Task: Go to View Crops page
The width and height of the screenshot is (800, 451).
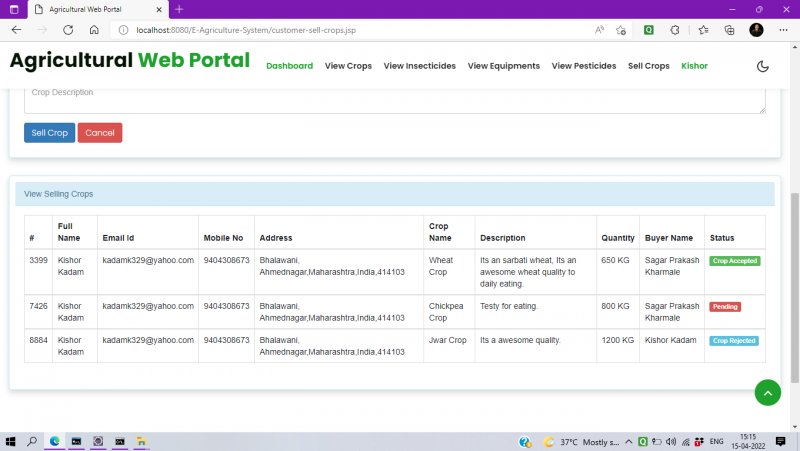Action: [x=348, y=66]
